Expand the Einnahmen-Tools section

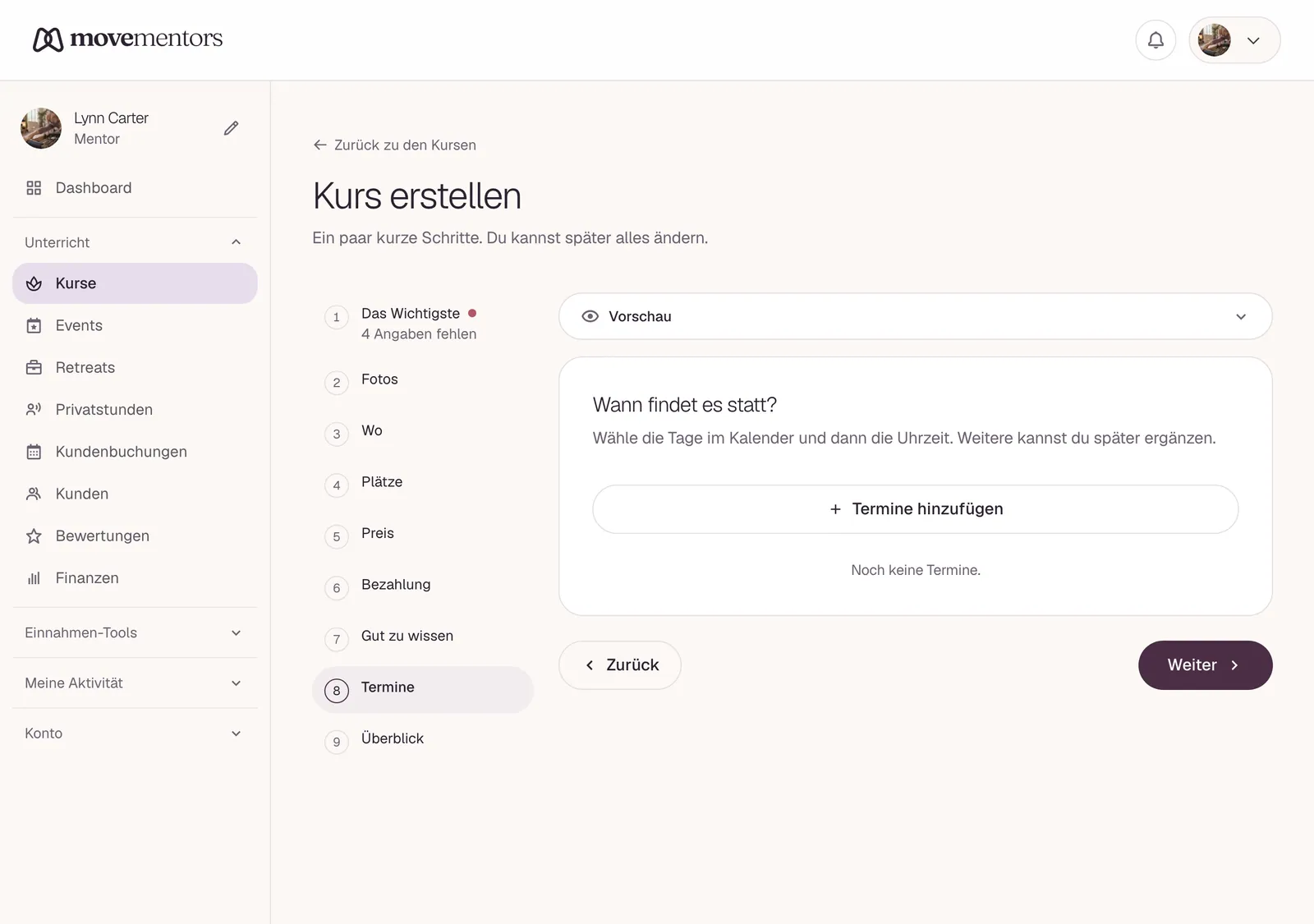click(135, 633)
